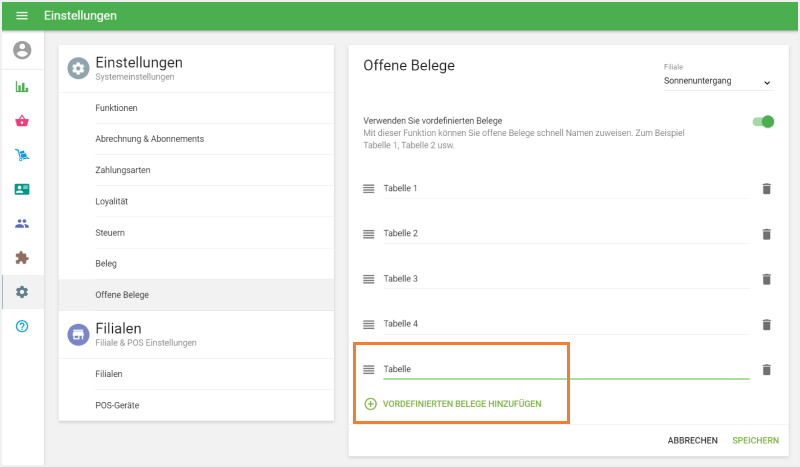800x467 pixels.
Task: Click the user account profile icon
Action: click(22, 51)
